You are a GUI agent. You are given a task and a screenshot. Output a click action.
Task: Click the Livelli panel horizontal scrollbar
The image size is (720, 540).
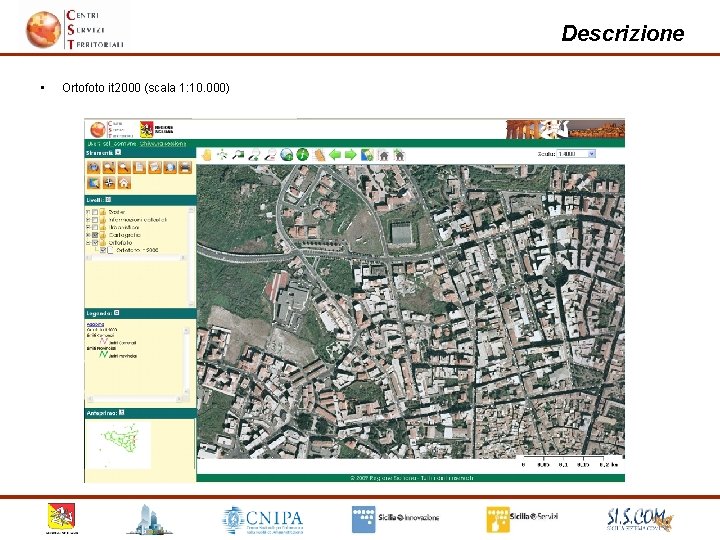(136, 258)
